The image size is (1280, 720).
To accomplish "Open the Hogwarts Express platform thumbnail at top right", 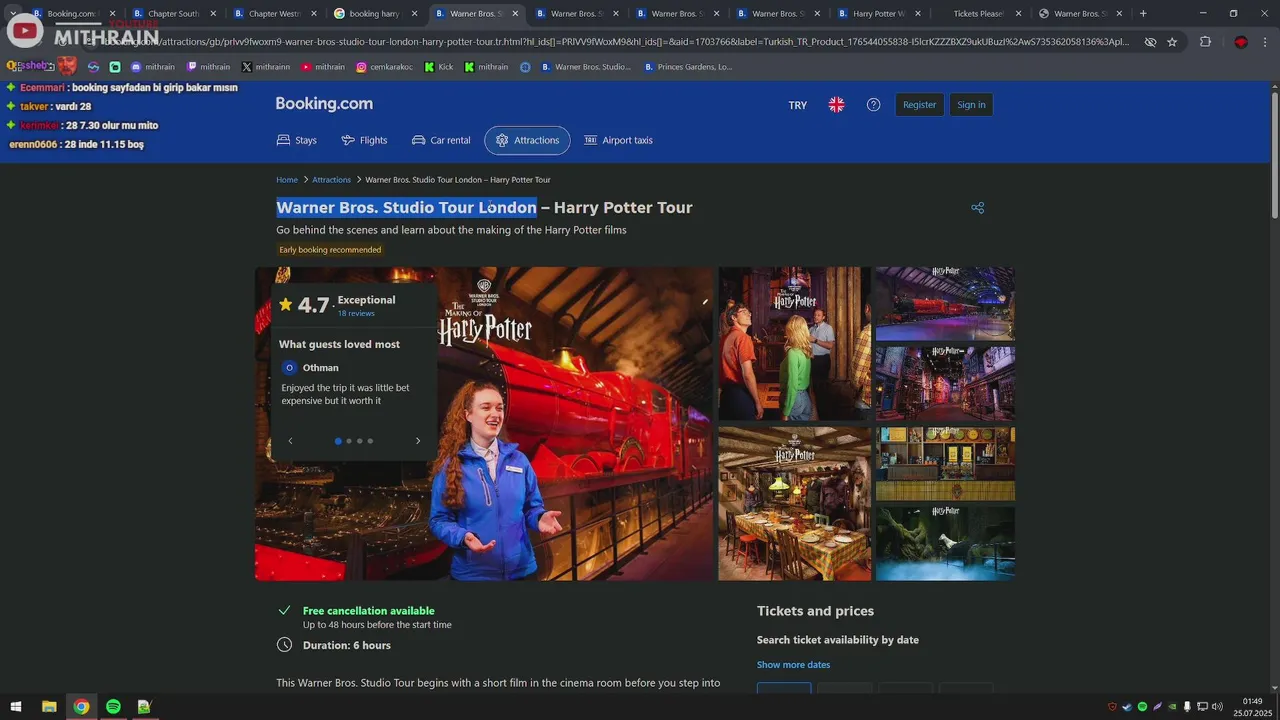I will 945,304.
